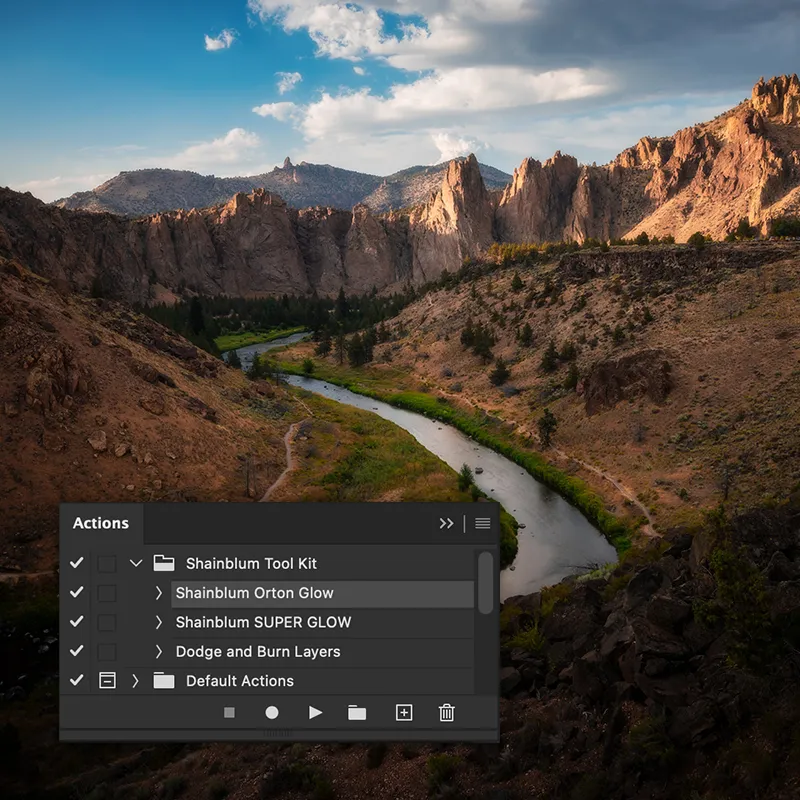Toggle dialog icon for Default Actions
The image size is (800, 800).
tap(107, 681)
